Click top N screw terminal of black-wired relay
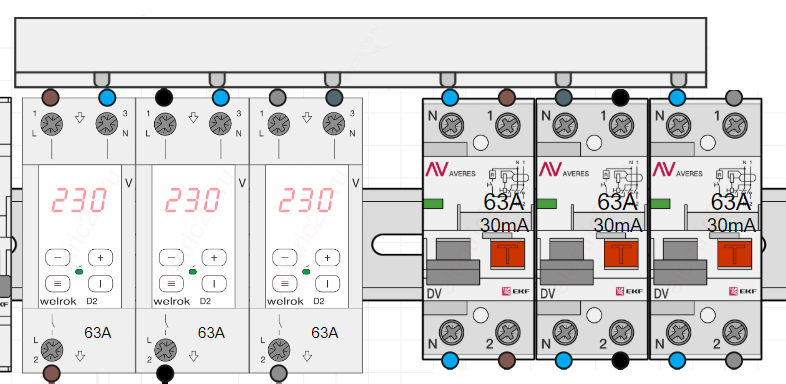This screenshot has height=384, width=786. click(221, 124)
